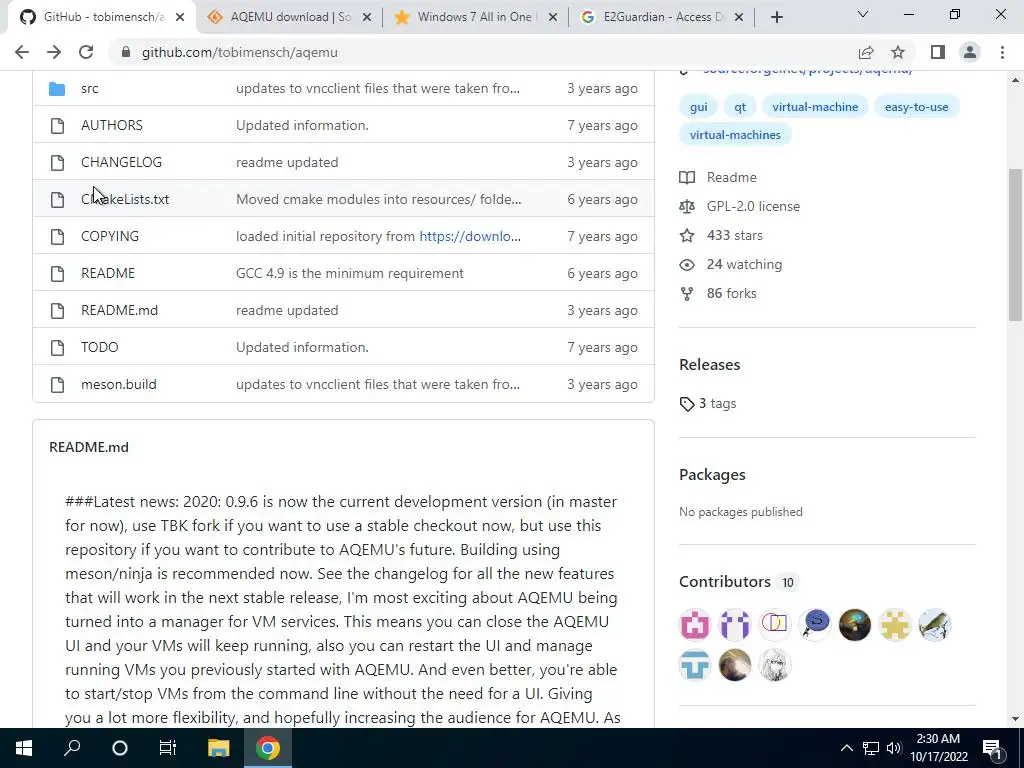Open the notification center icon

tap(993, 749)
